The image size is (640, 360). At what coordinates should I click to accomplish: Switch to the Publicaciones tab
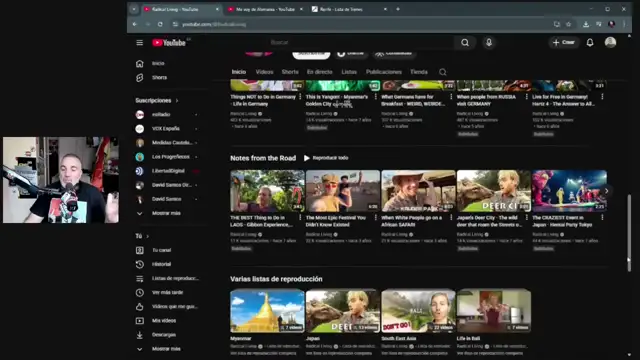[x=384, y=72]
